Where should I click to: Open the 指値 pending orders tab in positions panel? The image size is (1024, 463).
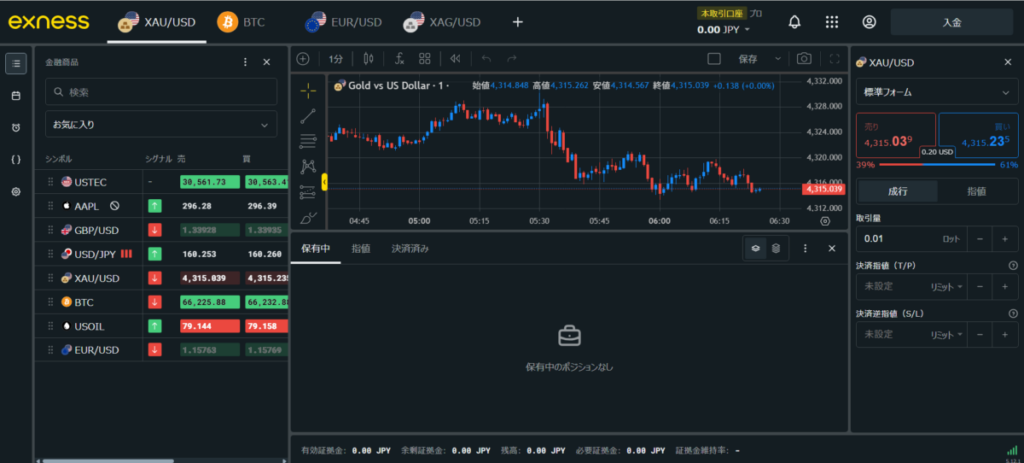tap(360, 248)
